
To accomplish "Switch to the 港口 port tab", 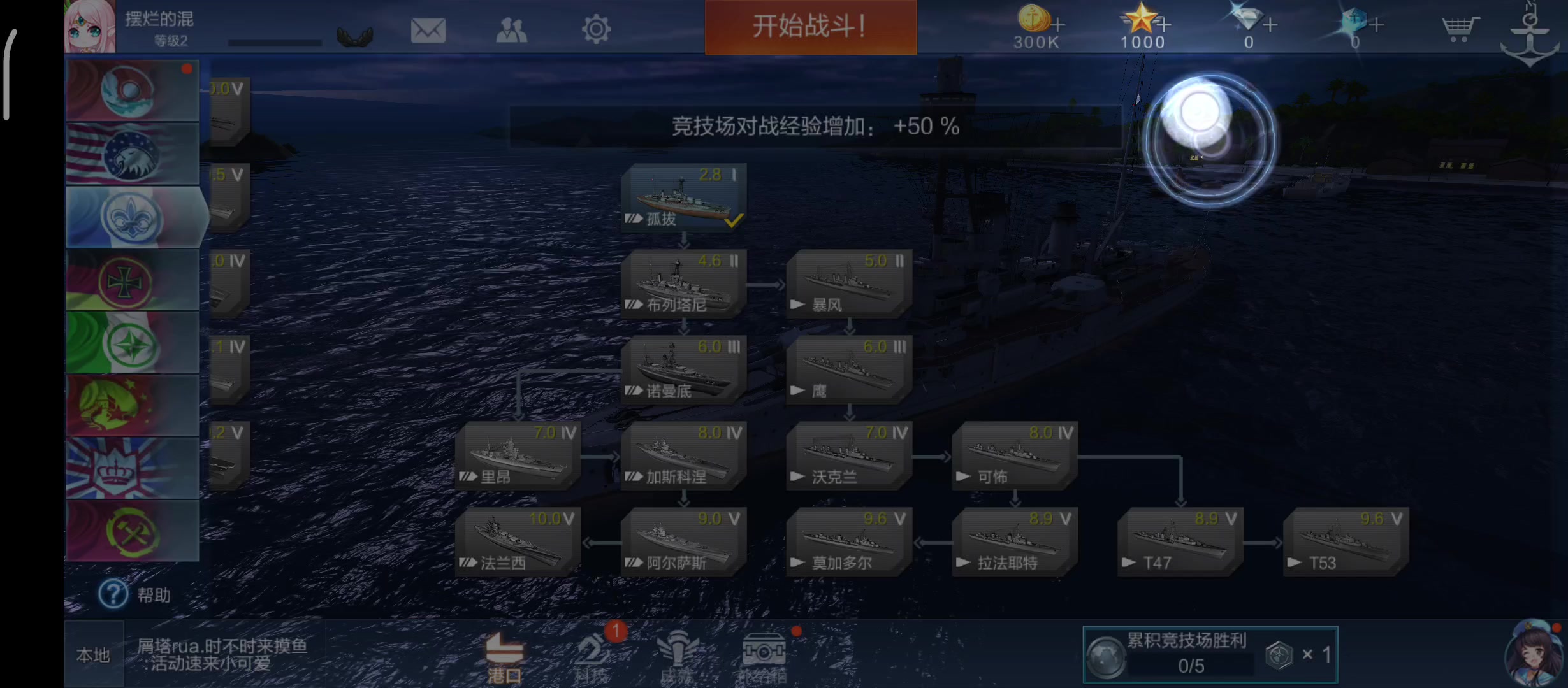I will pos(504,658).
